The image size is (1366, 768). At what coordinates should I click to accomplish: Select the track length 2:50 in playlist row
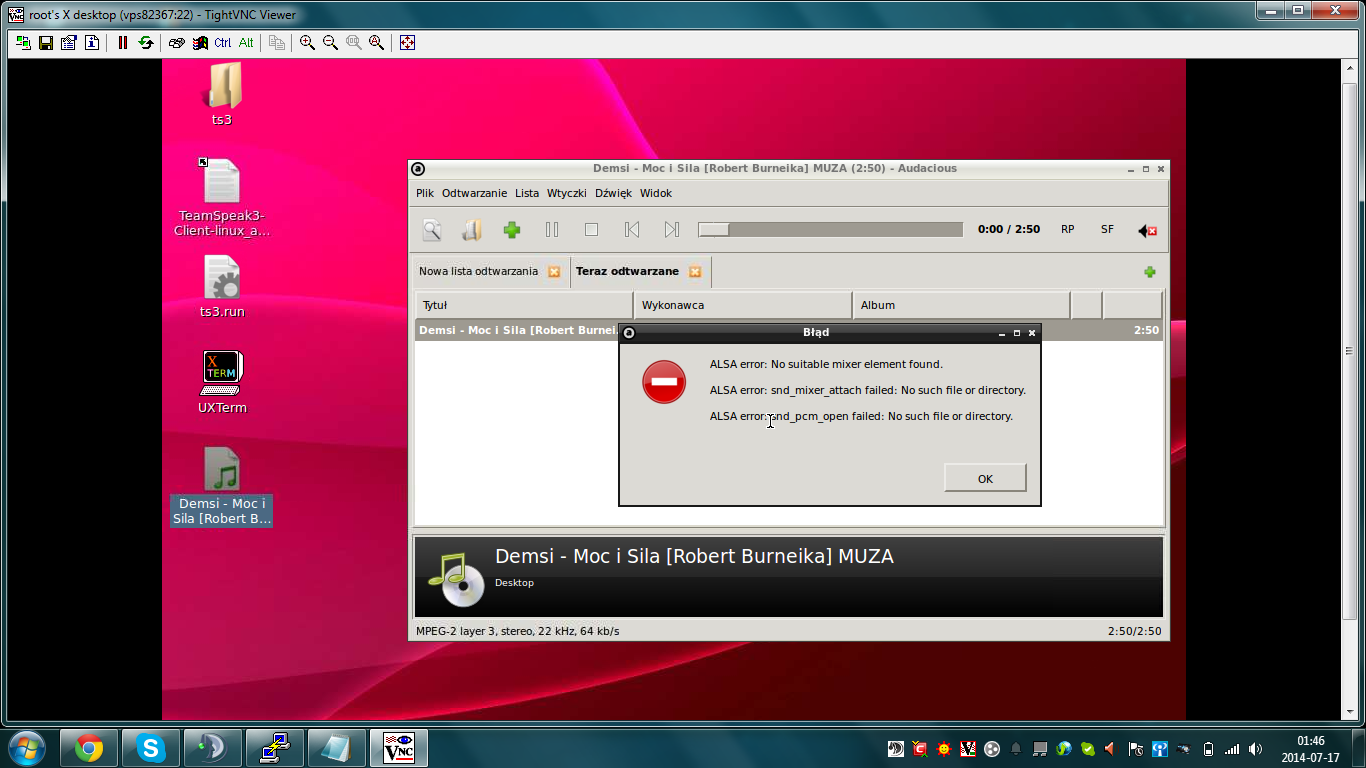tap(1146, 330)
